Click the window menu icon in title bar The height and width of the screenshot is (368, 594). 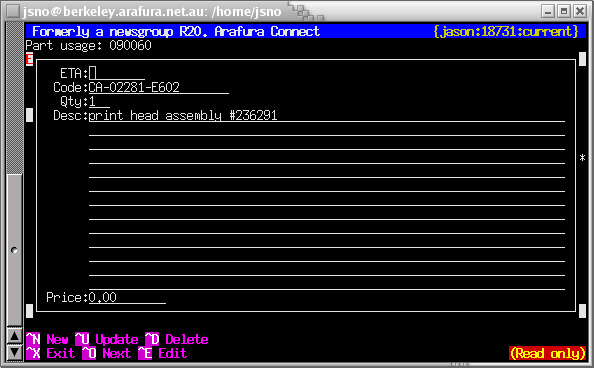(x=13, y=11)
